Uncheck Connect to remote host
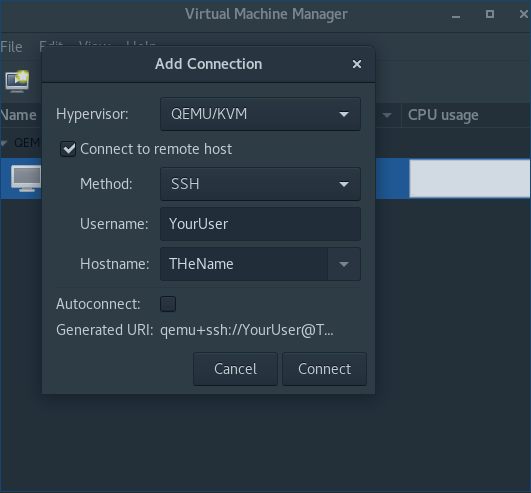Image resolution: width=531 pixels, height=493 pixels. [x=68, y=149]
